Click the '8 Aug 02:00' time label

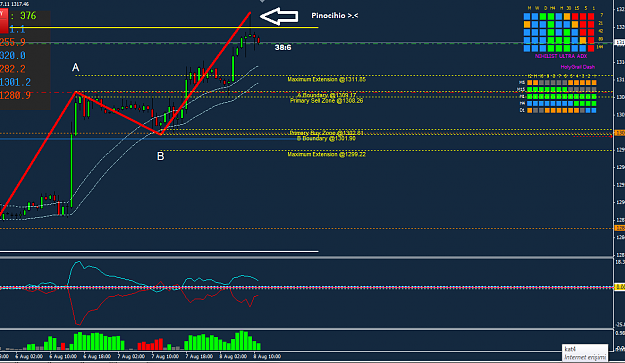[233, 356]
